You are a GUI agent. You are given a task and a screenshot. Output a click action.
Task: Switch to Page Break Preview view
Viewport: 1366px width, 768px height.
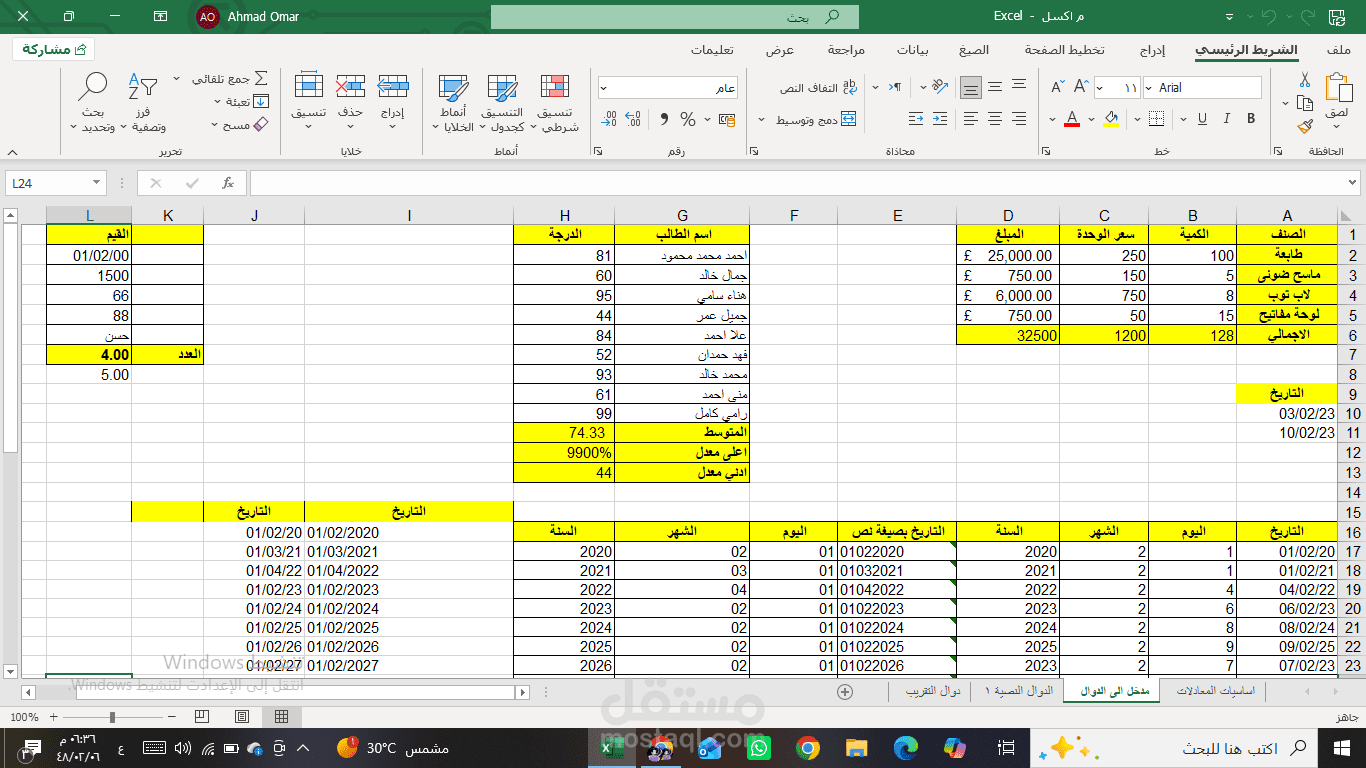pyautogui.click(x=203, y=716)
